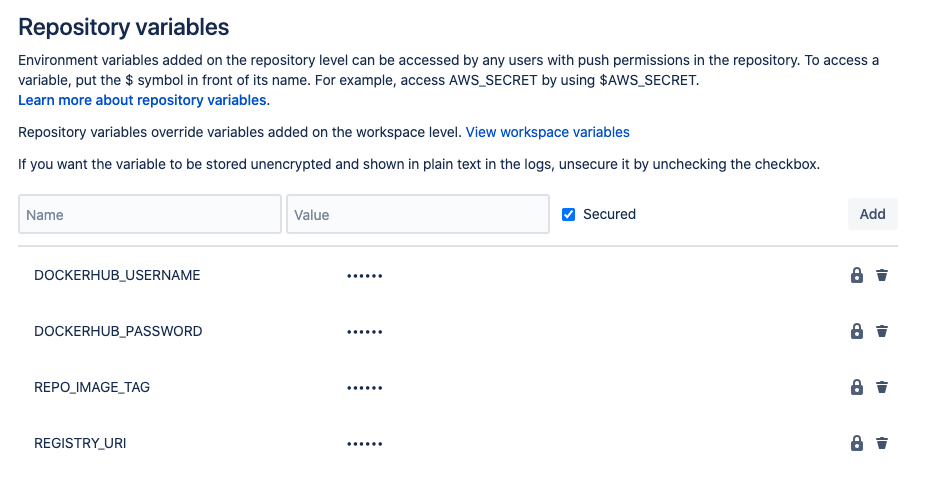
Task: Focus the Value input field
Action: click(x=418, y=215)
